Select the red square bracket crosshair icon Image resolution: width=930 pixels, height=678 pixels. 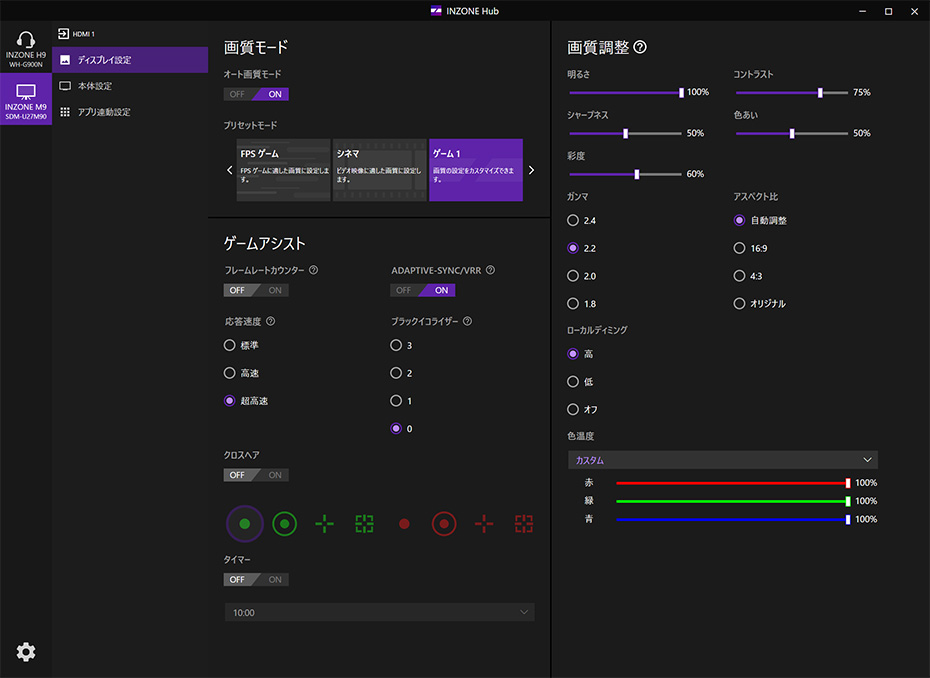(524, 523)
